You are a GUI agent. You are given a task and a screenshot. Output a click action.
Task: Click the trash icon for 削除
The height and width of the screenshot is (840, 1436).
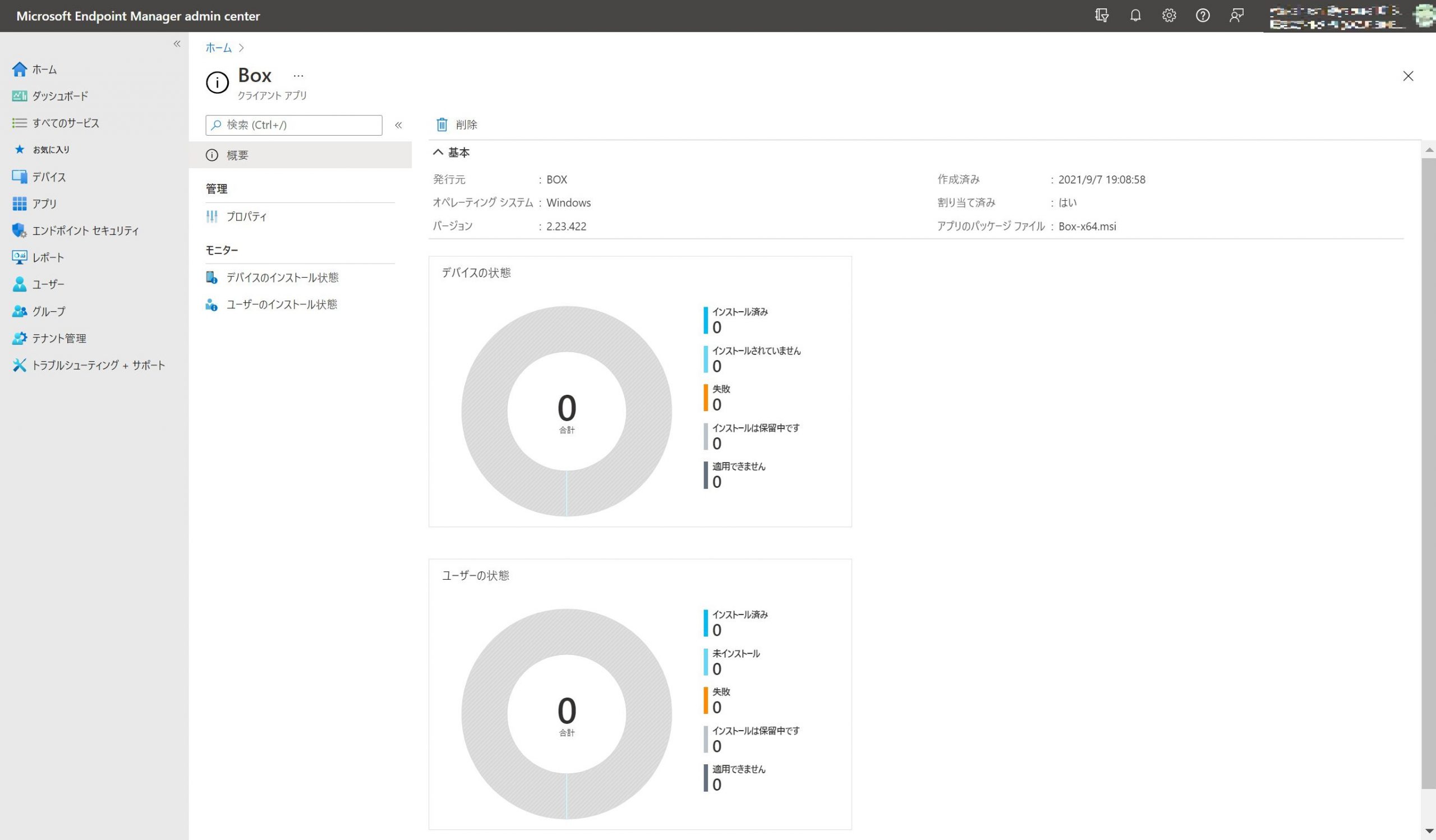pos(441,124)
